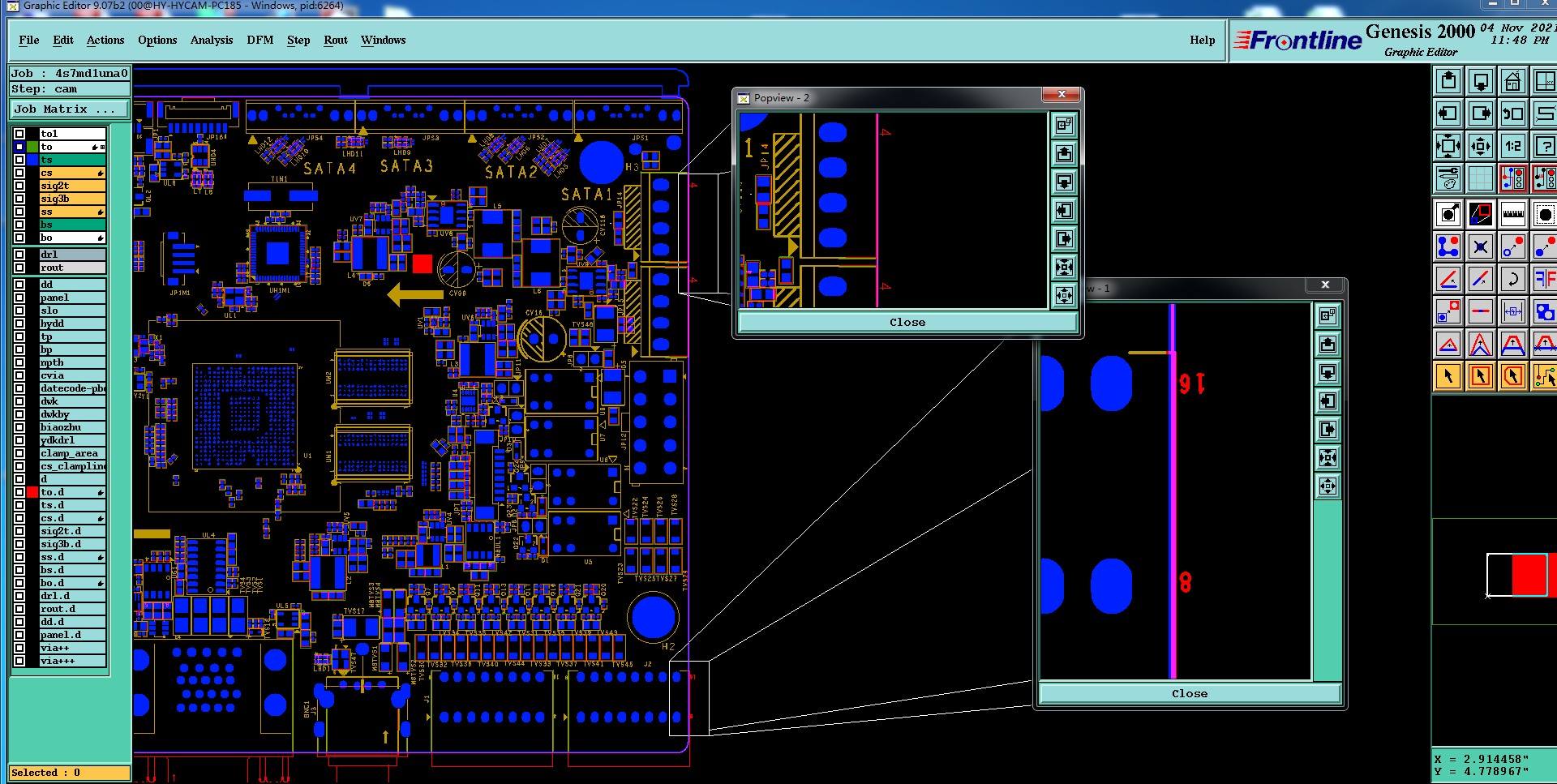Image resolution: width=1557 pixels, height=784 pixels.
Task: Select the single-feature arrow select tool
Action: tap(1448, 376)
